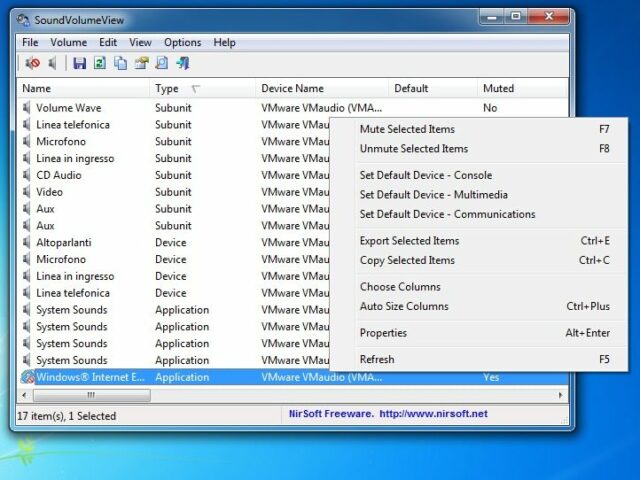Choose Unmute Selected Items in context menu
The height and width of the screenshot is (480, 640).
point(413,149)
